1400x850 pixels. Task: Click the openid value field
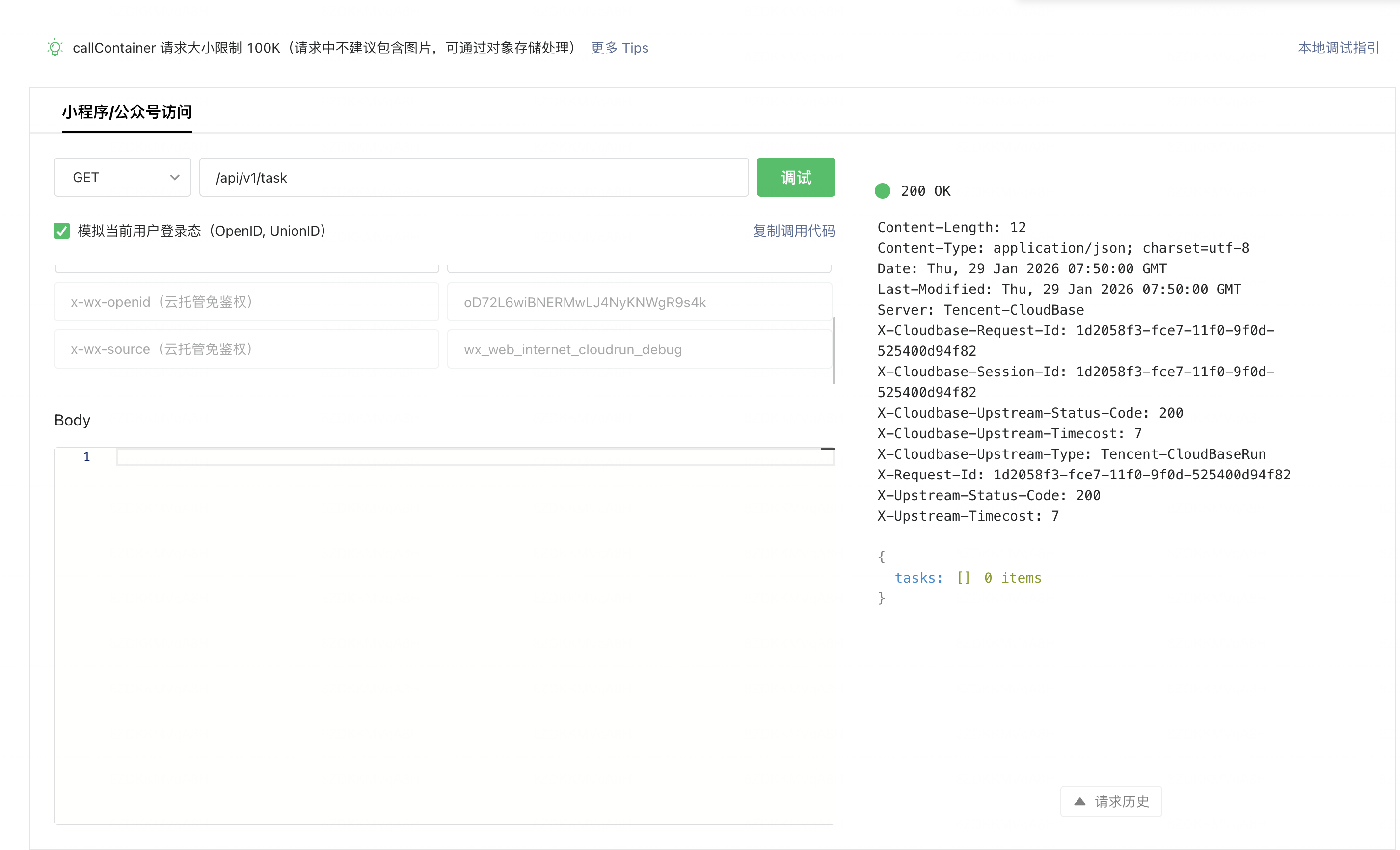tap(639, 302)
